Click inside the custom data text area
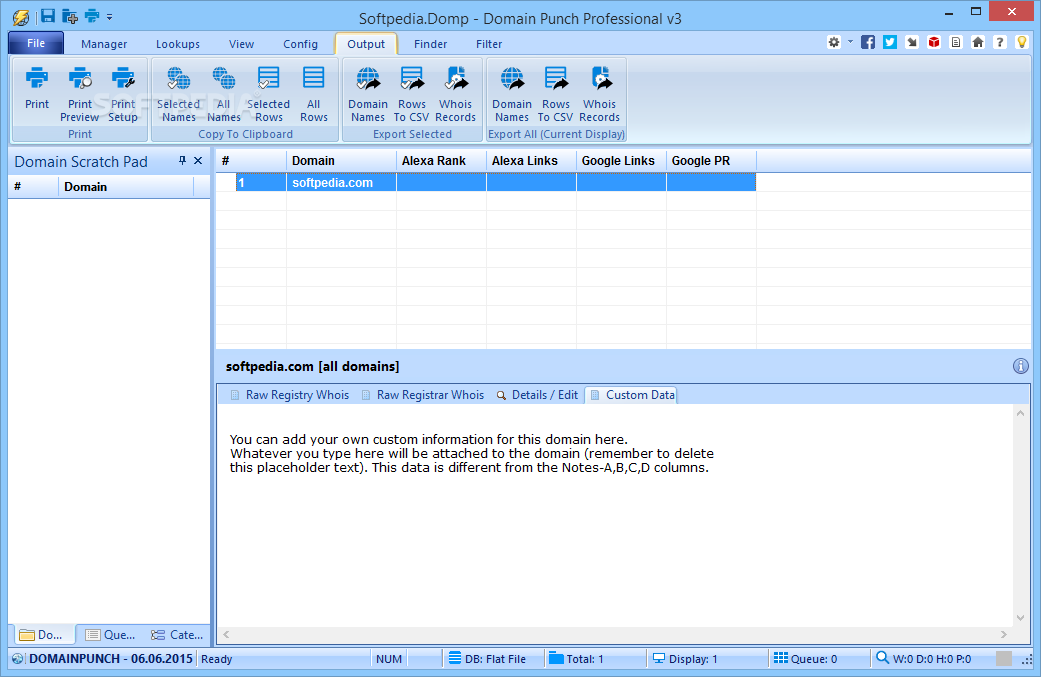The image size is (1041, 677). pos(614,518)
